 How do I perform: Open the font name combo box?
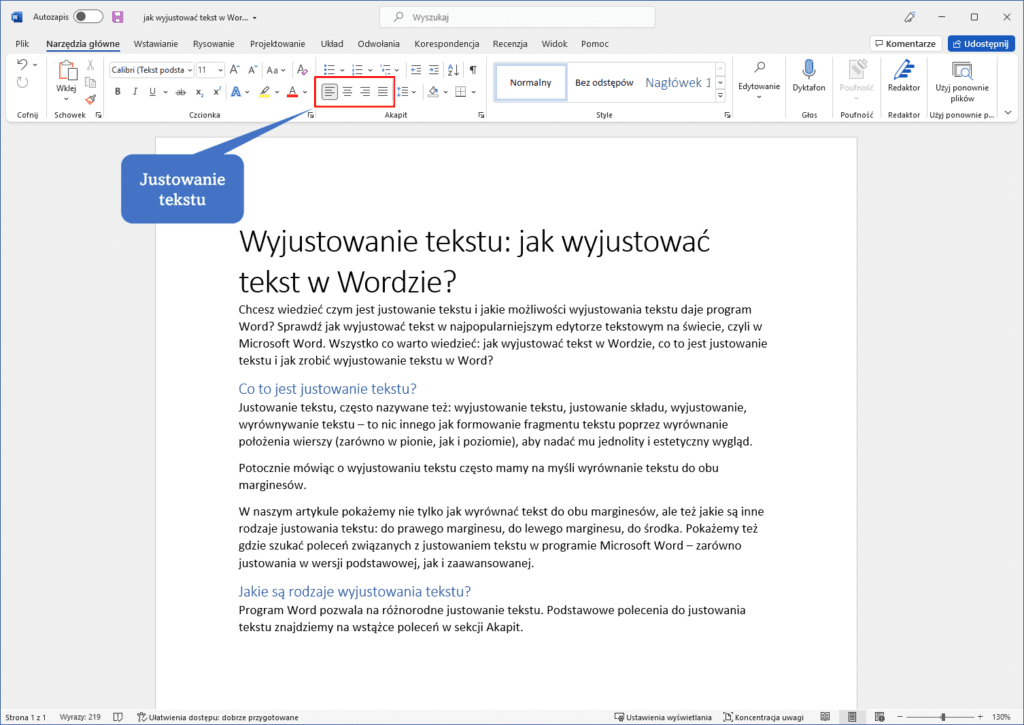point(152,70)
